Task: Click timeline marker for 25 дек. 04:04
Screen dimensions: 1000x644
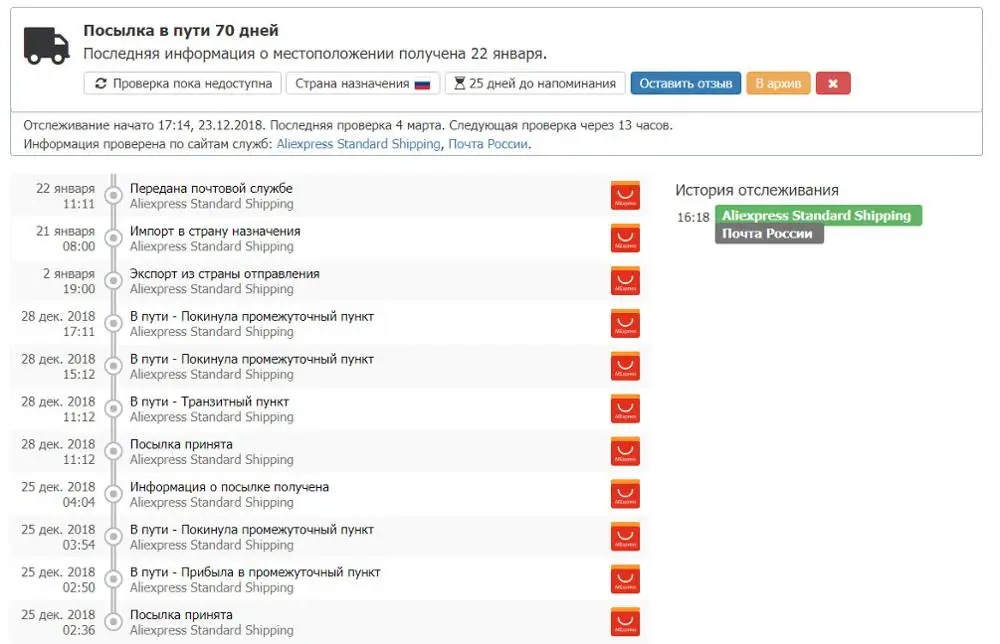Action: (114, 494)
